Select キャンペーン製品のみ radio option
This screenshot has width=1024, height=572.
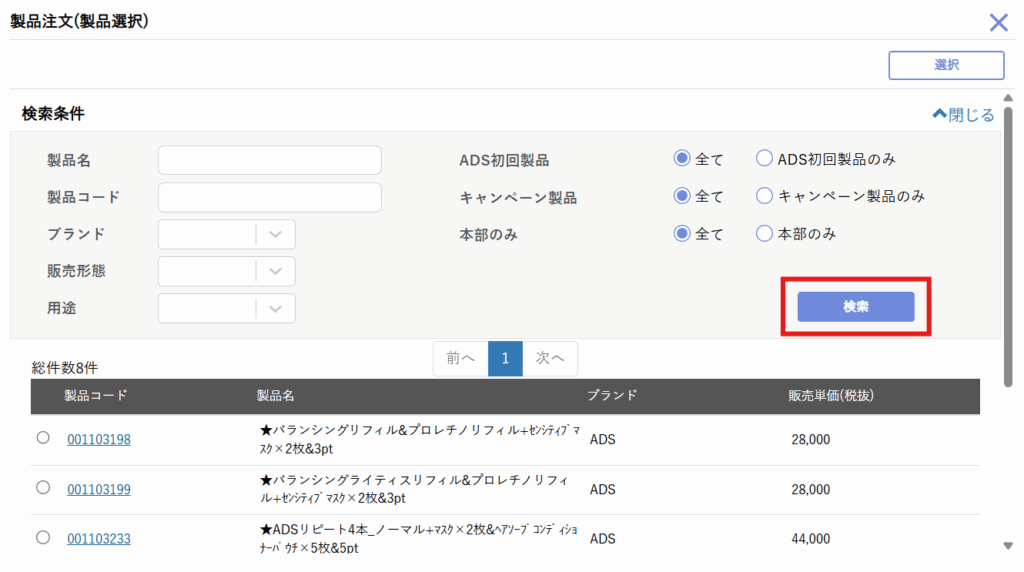765,196
